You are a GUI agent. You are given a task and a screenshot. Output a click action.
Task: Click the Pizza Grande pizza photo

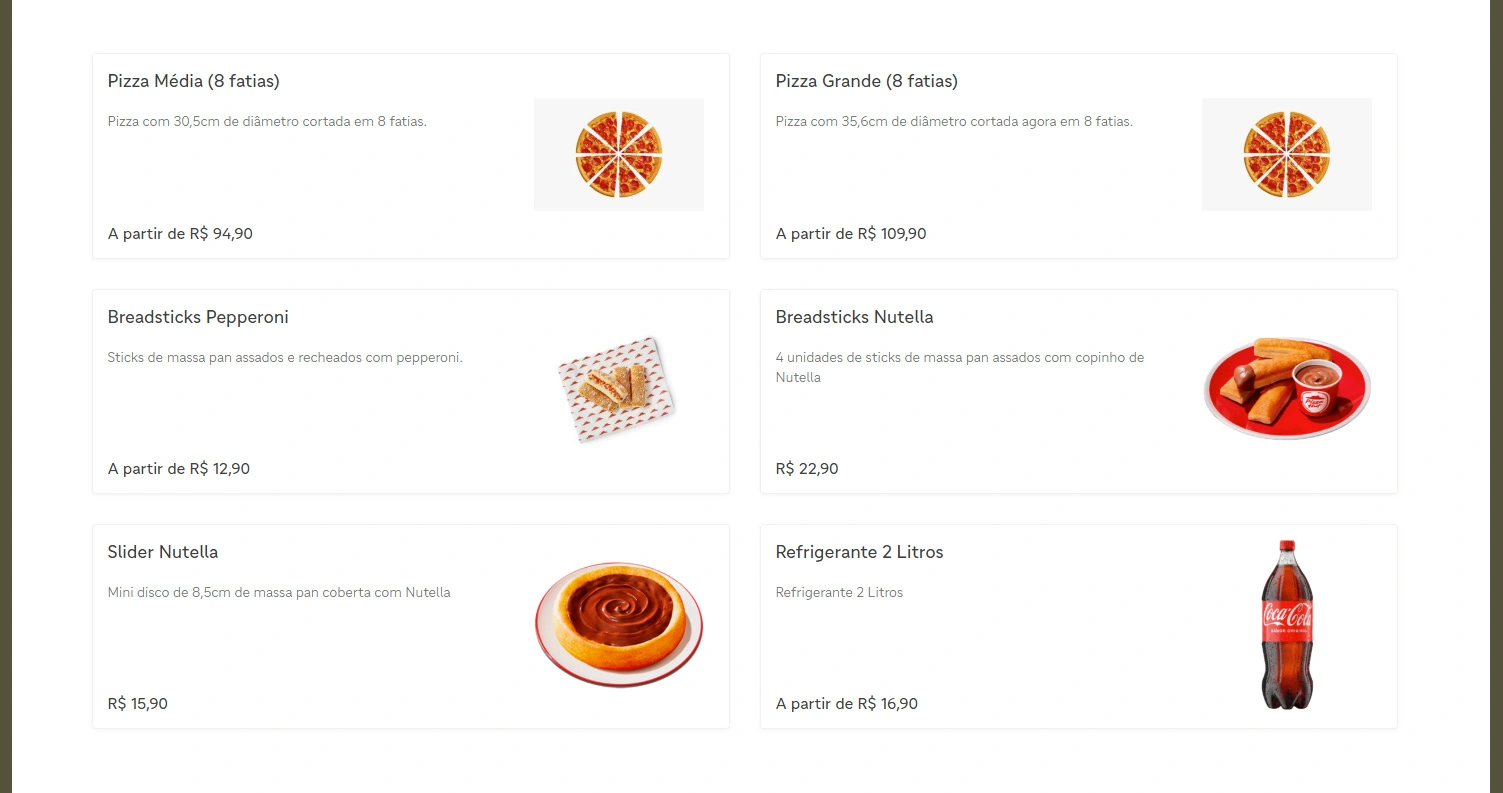click(1286, 154)
